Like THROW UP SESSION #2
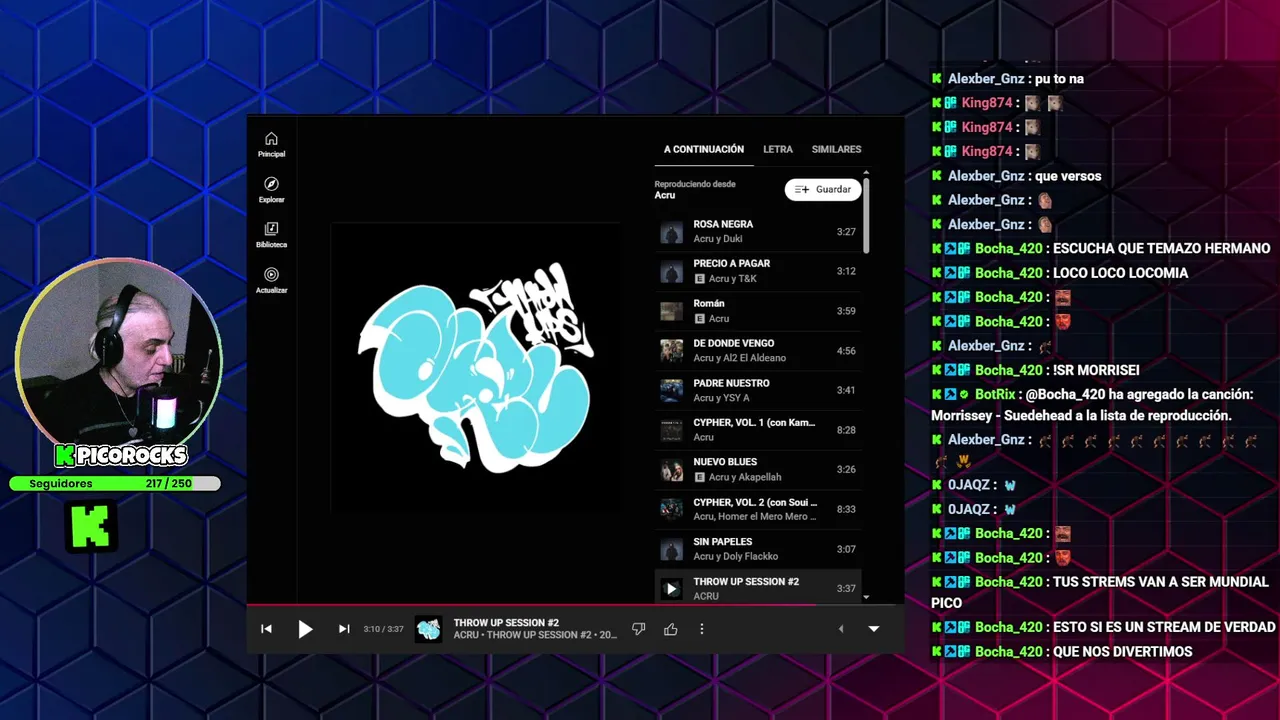 671,629
